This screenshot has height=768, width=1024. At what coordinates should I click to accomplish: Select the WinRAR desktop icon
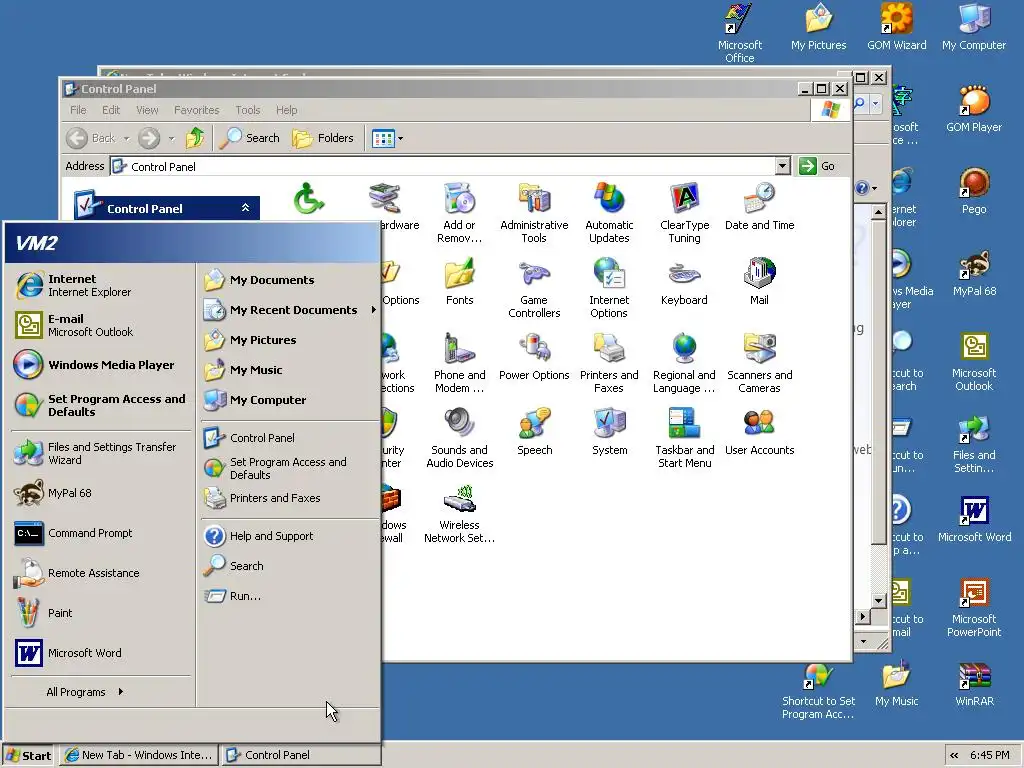coord(974,684)
